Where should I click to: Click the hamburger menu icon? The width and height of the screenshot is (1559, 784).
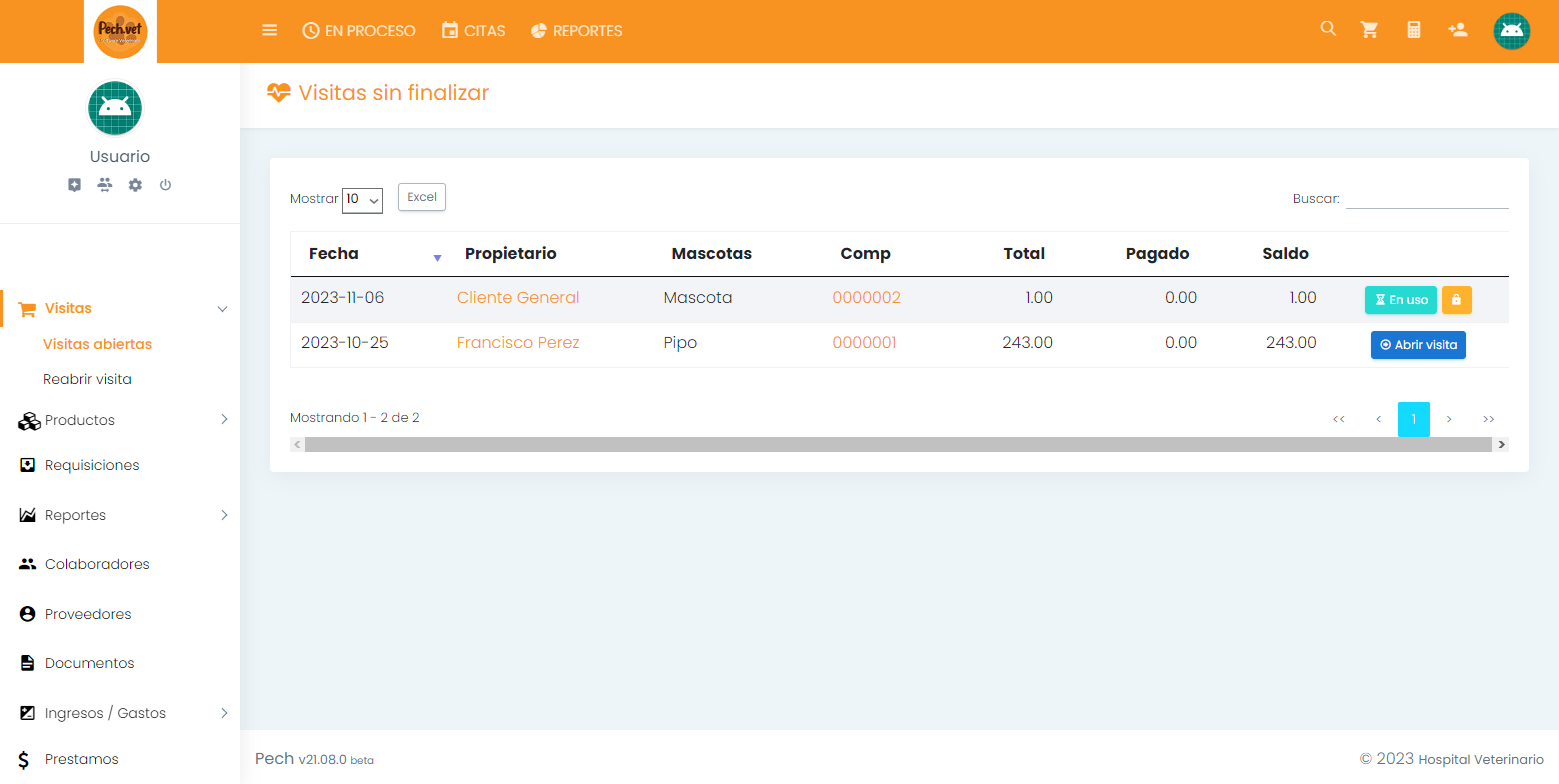(x=269, y=30)
